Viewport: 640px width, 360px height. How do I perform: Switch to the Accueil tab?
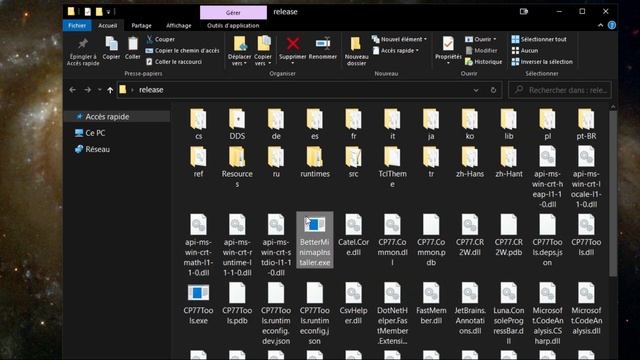(108, 25)
